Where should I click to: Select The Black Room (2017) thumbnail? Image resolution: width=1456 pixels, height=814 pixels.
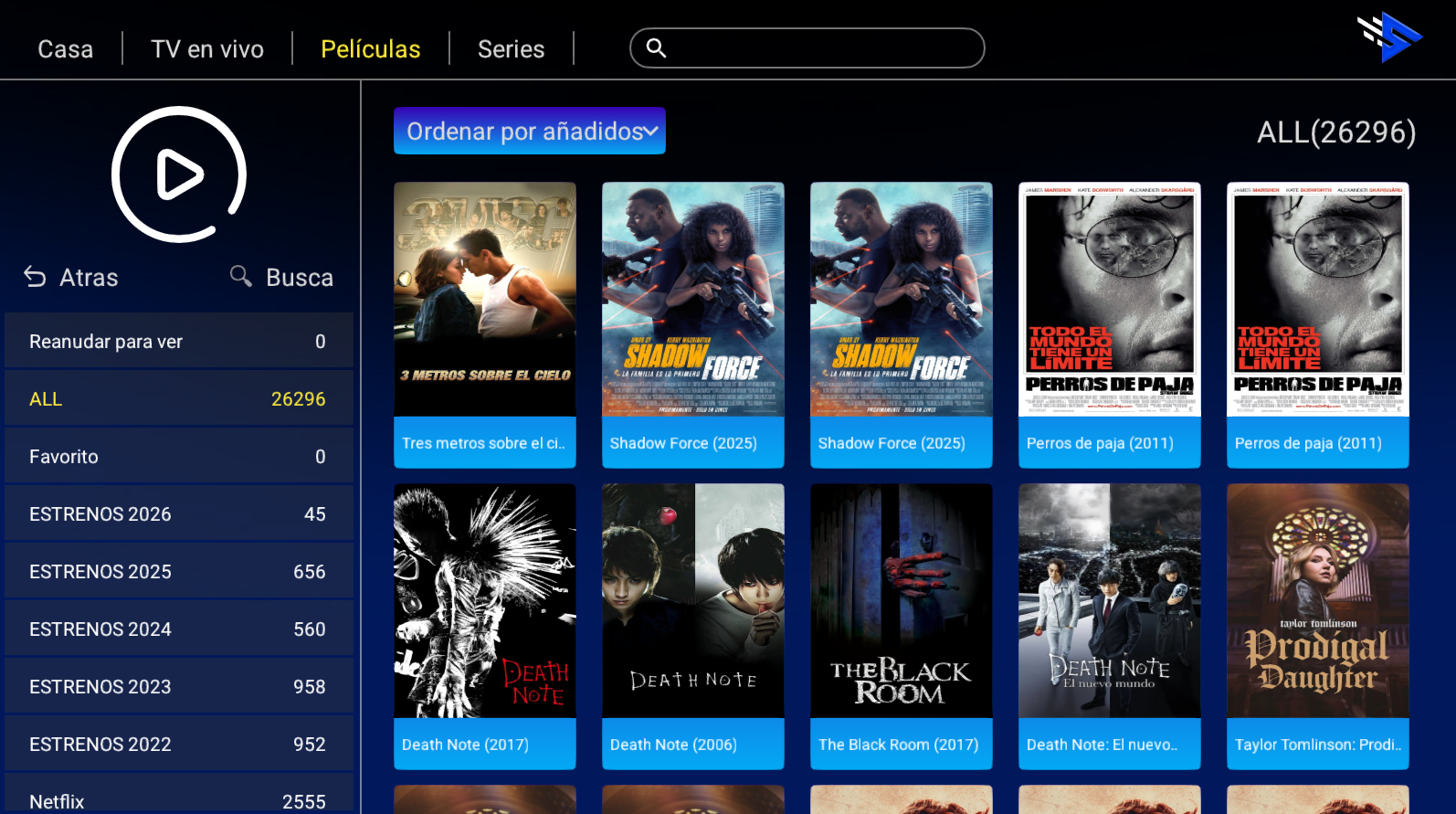pos(902,601)
